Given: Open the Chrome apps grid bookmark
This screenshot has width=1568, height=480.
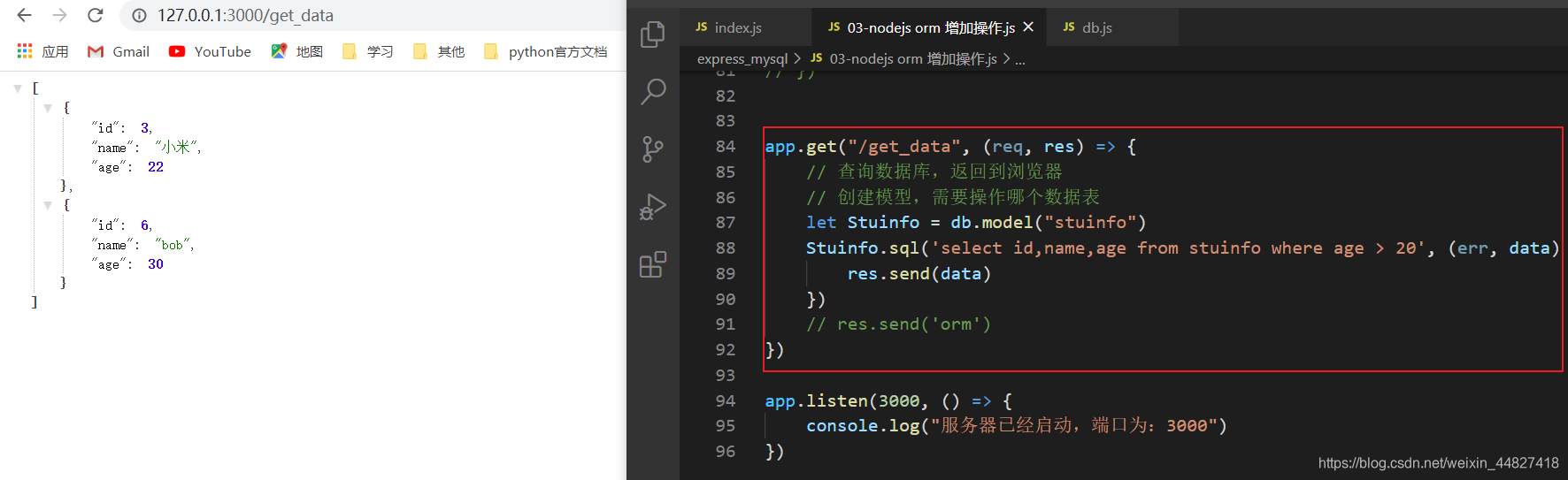Looking at the screenshot, I should 42,51.
